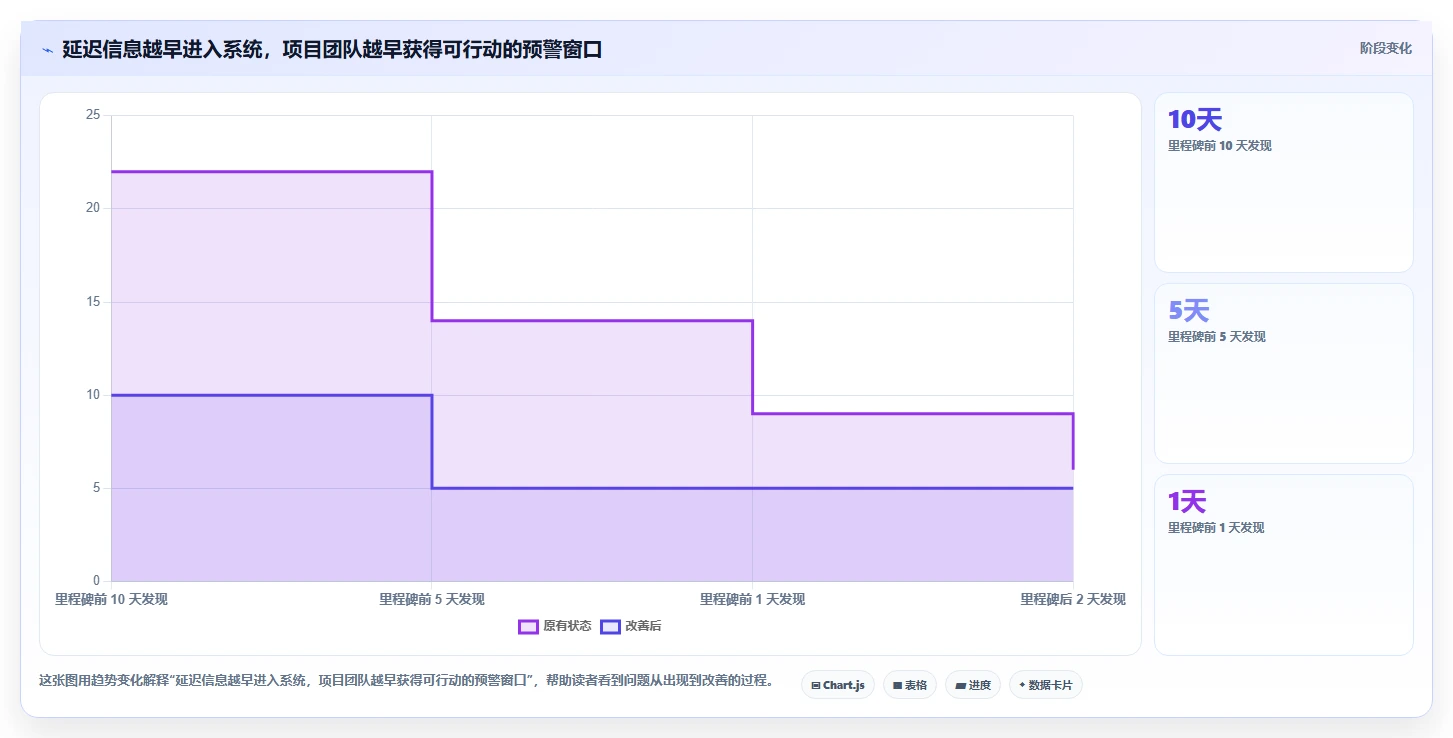
Task: Click the 里程碑前 10 天发现 axis label
Action: point(111,599)
